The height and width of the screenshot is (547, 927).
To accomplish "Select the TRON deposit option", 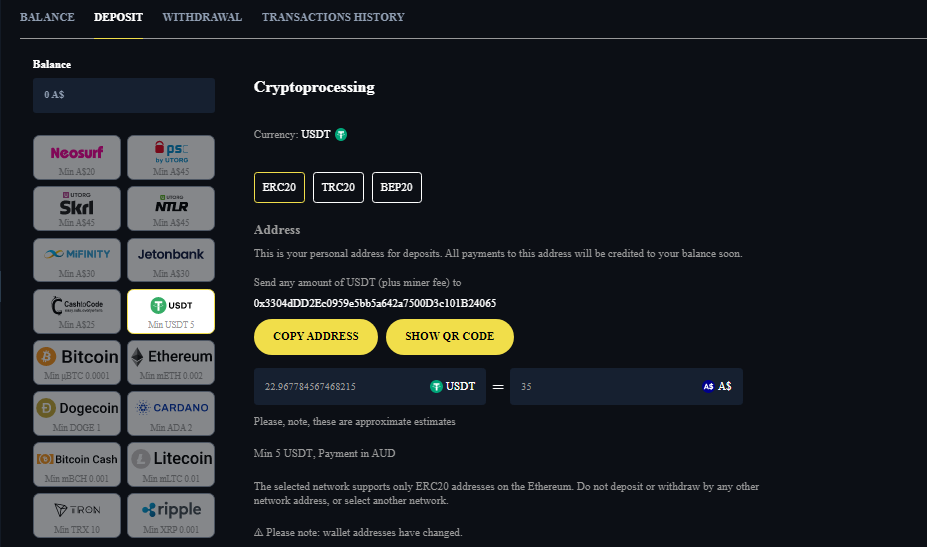I will [x=77, y=515].
